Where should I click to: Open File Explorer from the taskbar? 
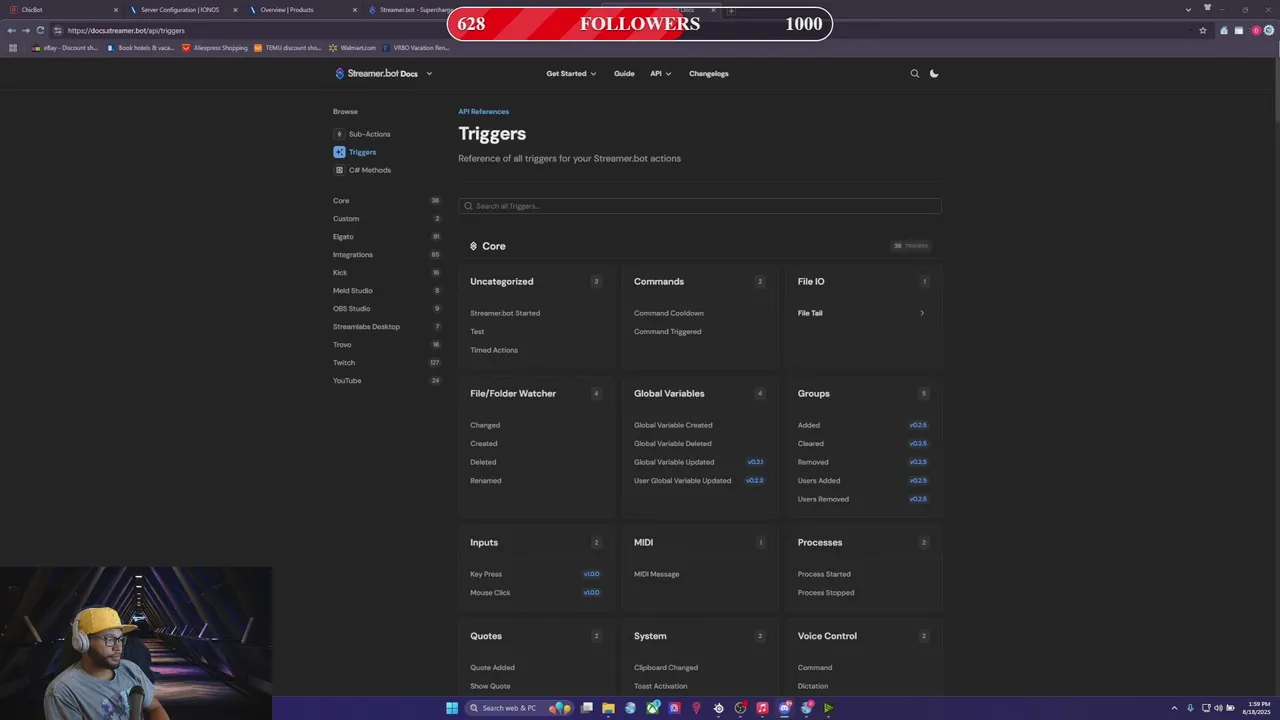(x=608, y=708)
